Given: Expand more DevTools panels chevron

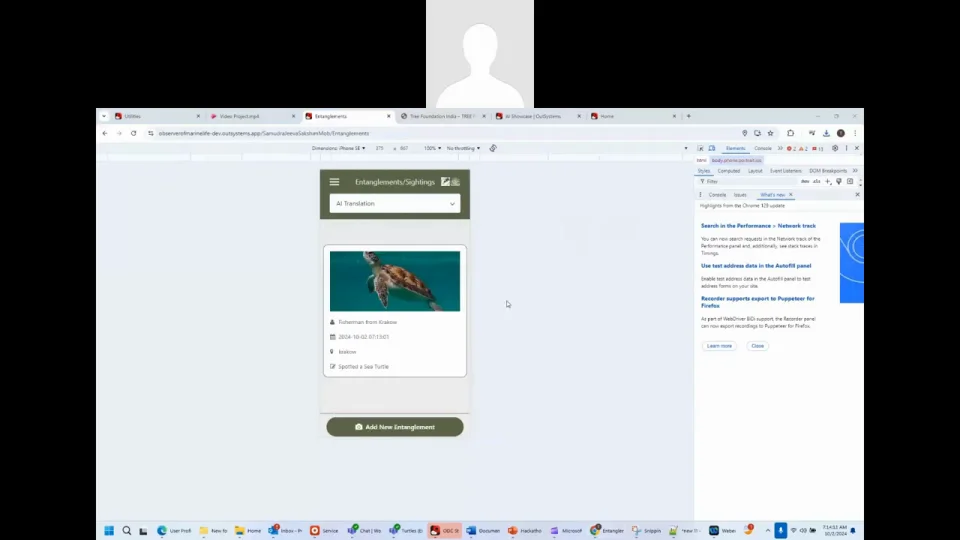Looking at the screenshot, I should point(780,148).
